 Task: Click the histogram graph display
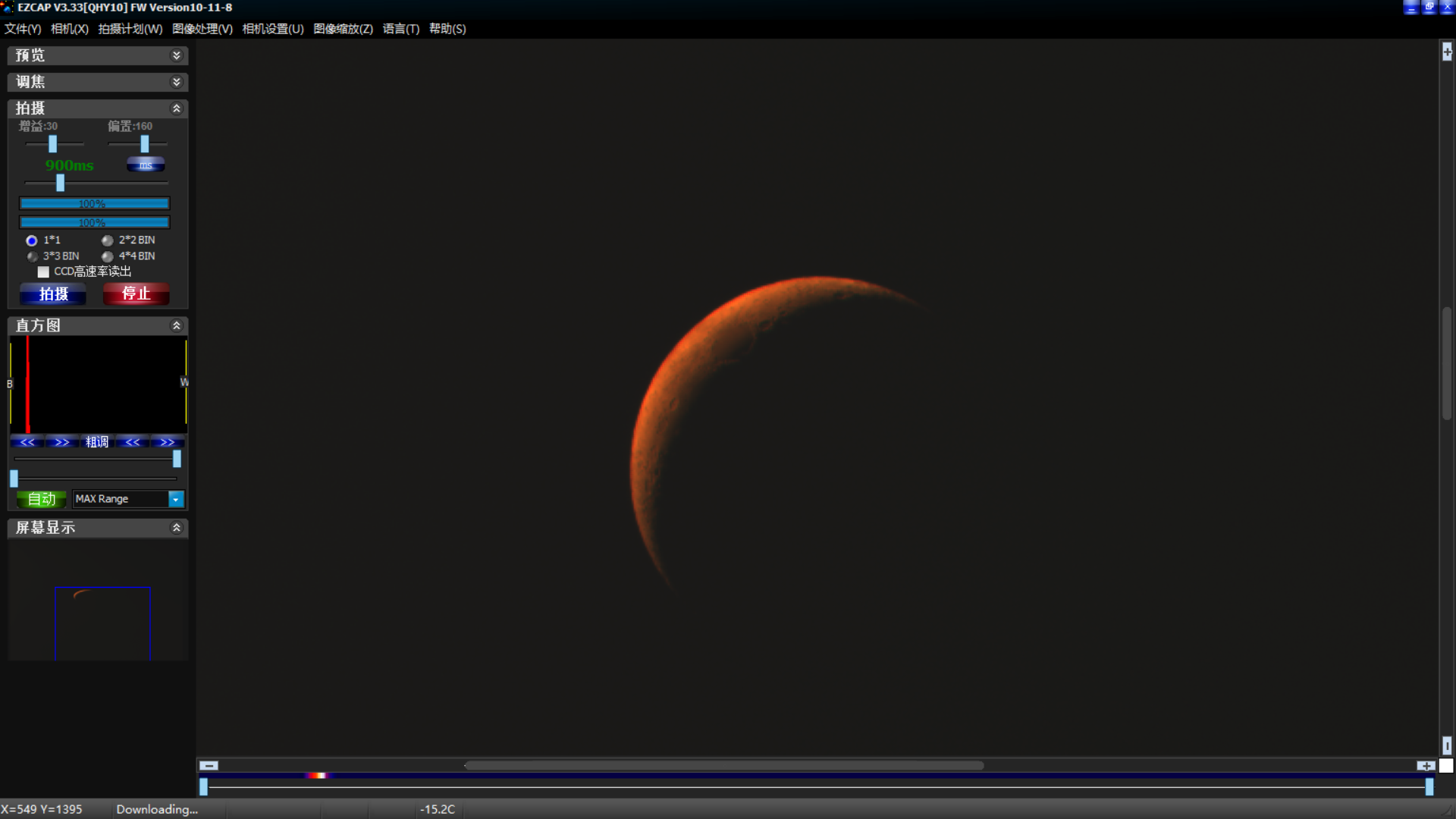(x=98, y=384)
